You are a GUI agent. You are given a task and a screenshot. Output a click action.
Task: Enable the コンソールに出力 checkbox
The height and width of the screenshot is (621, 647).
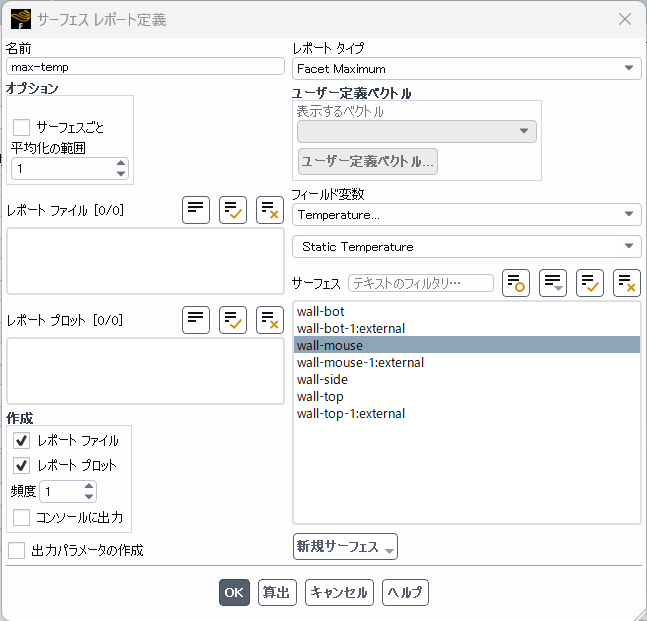click(22, 517)
